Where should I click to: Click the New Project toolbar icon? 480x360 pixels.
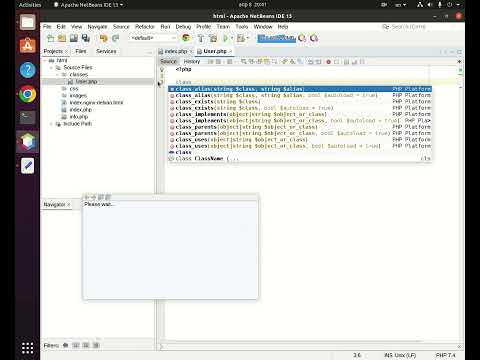point(62,38)
